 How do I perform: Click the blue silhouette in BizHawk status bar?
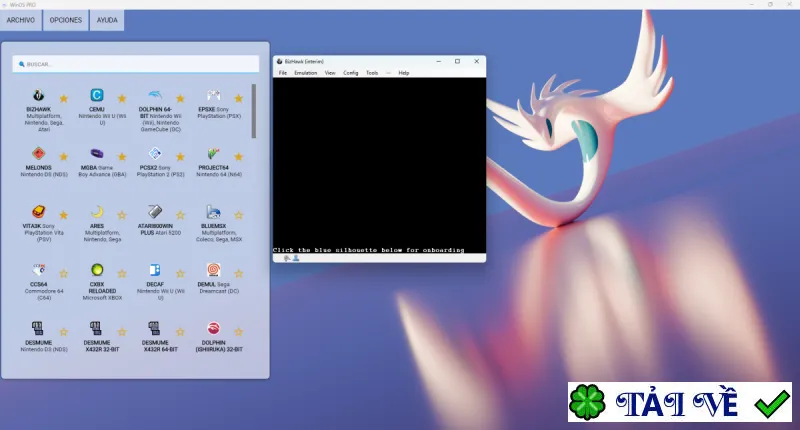[296, 259]
